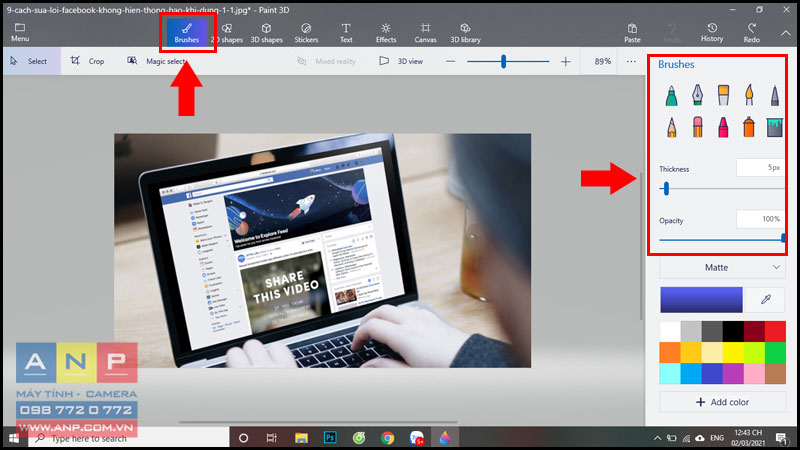Pick the black color swatch
This screenshot has height=450, width=800.
click(733, 332)
